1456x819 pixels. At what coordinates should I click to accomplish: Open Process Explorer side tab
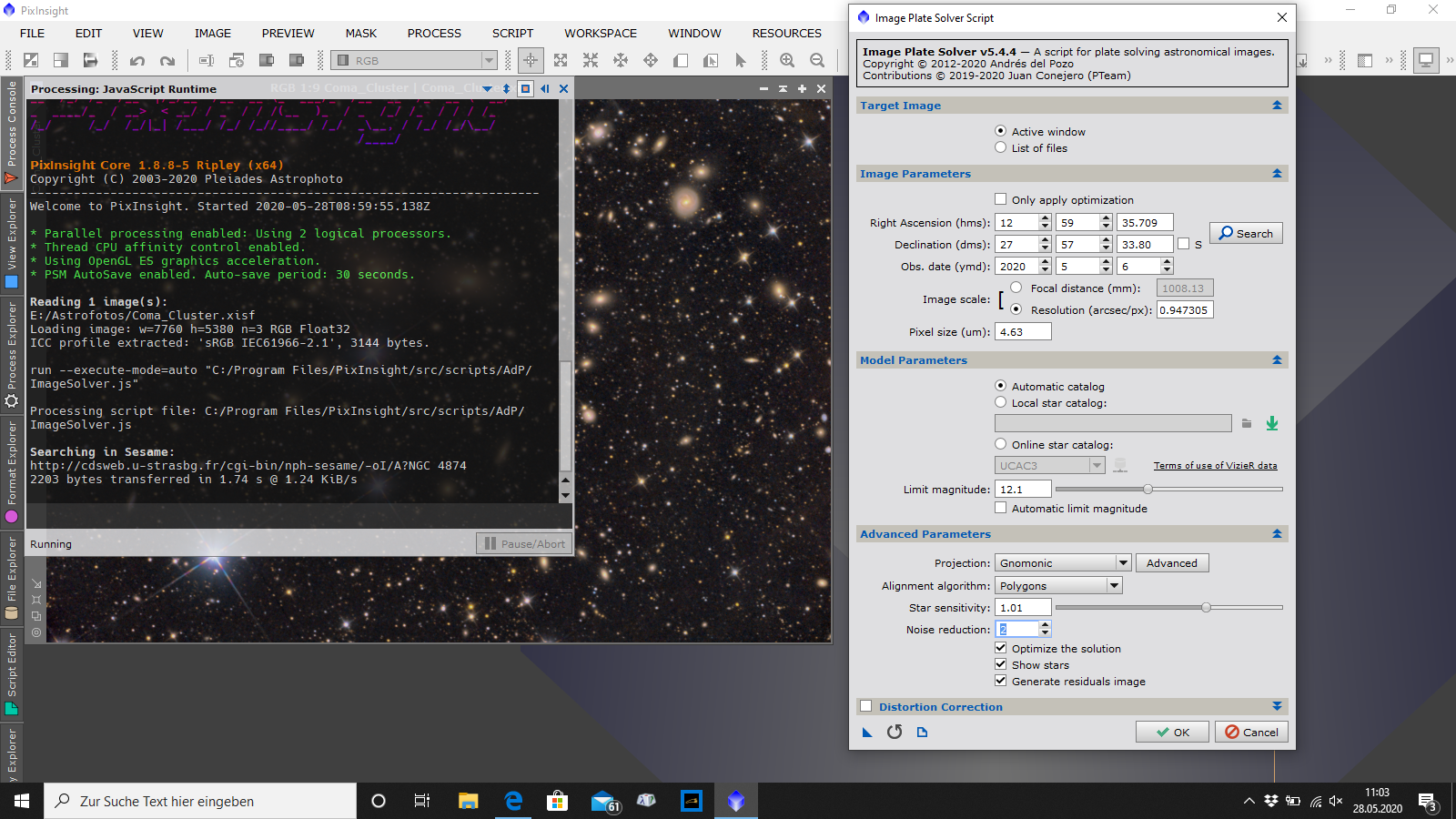pyautogui.click(x=12, y=355)
